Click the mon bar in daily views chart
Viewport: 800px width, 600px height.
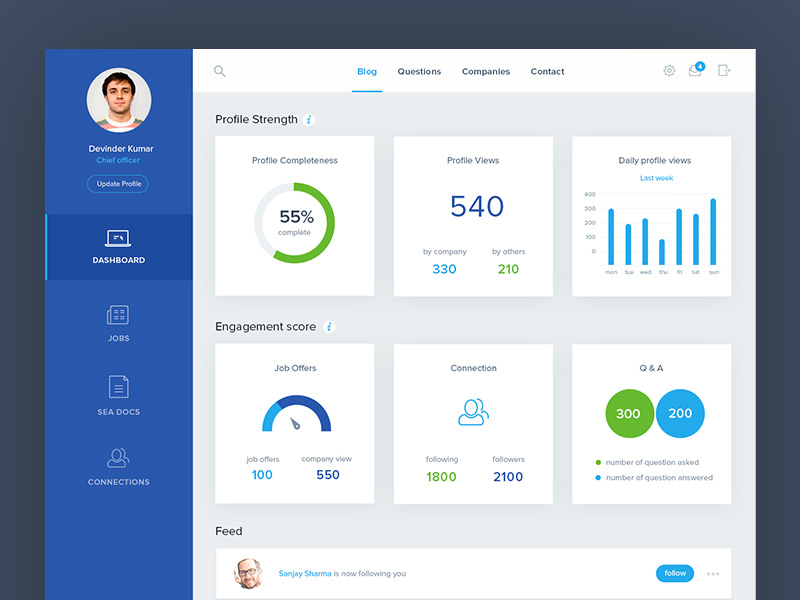click(x=611, y=237)
